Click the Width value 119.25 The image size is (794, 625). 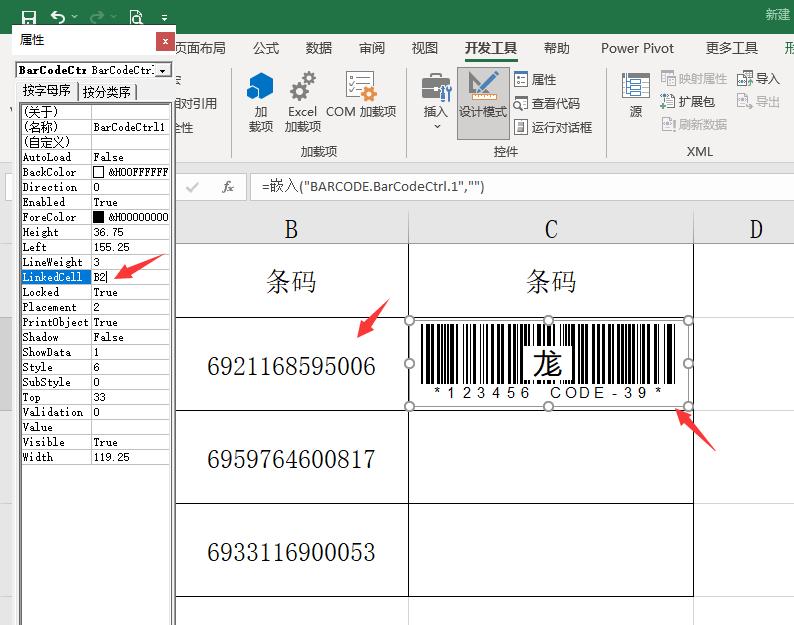131,457
